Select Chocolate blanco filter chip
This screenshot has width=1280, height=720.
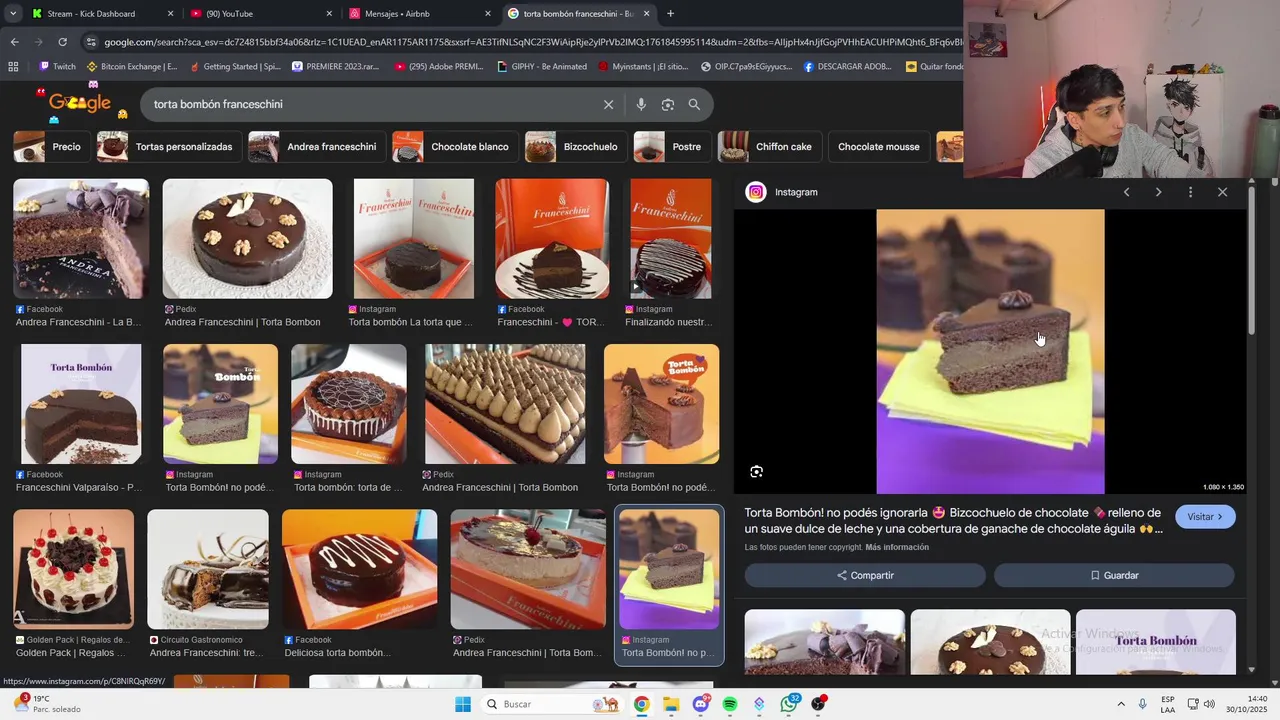455,147
